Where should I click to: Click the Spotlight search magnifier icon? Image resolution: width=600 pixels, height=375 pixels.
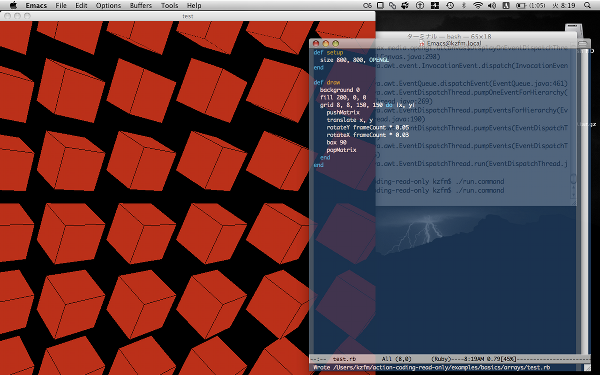pos(587,5)
